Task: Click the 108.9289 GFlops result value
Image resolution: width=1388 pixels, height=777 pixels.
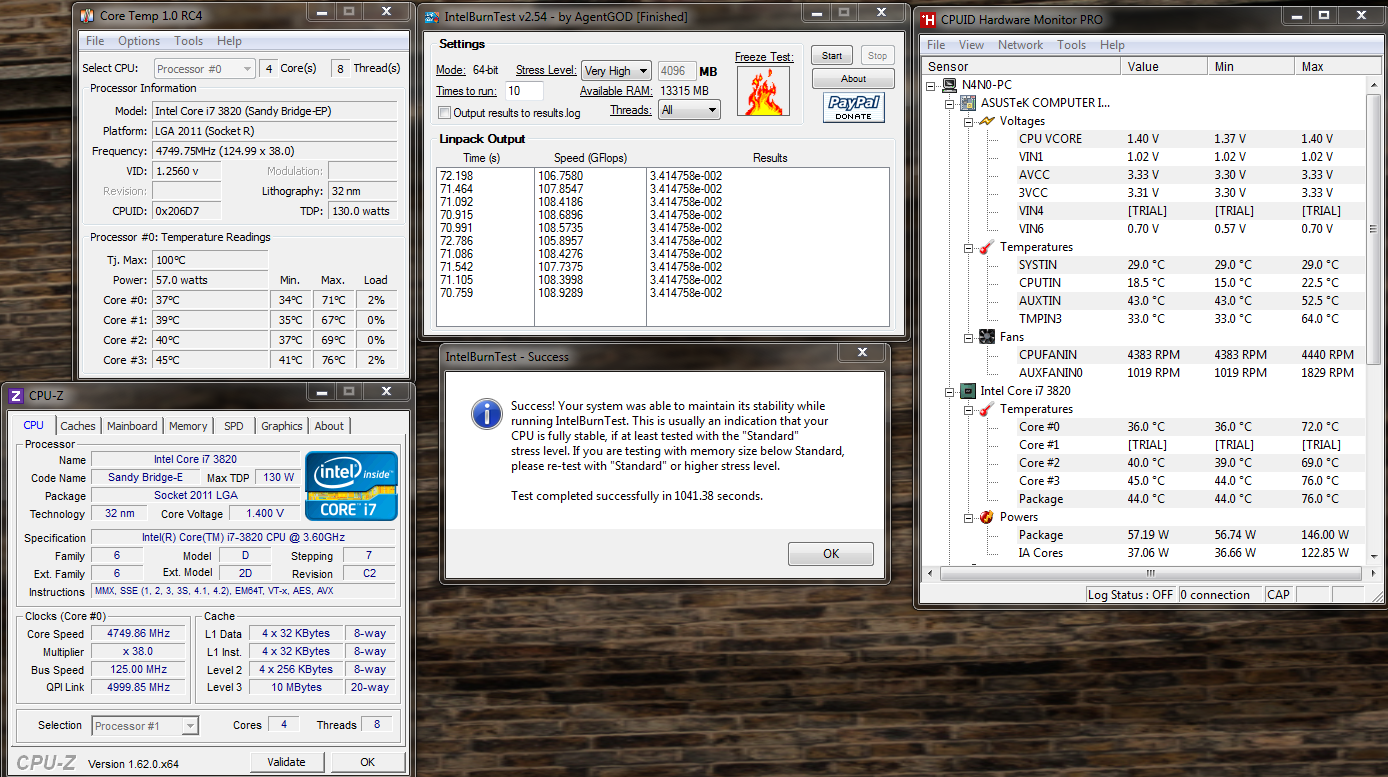Action: tap(561, 293)
